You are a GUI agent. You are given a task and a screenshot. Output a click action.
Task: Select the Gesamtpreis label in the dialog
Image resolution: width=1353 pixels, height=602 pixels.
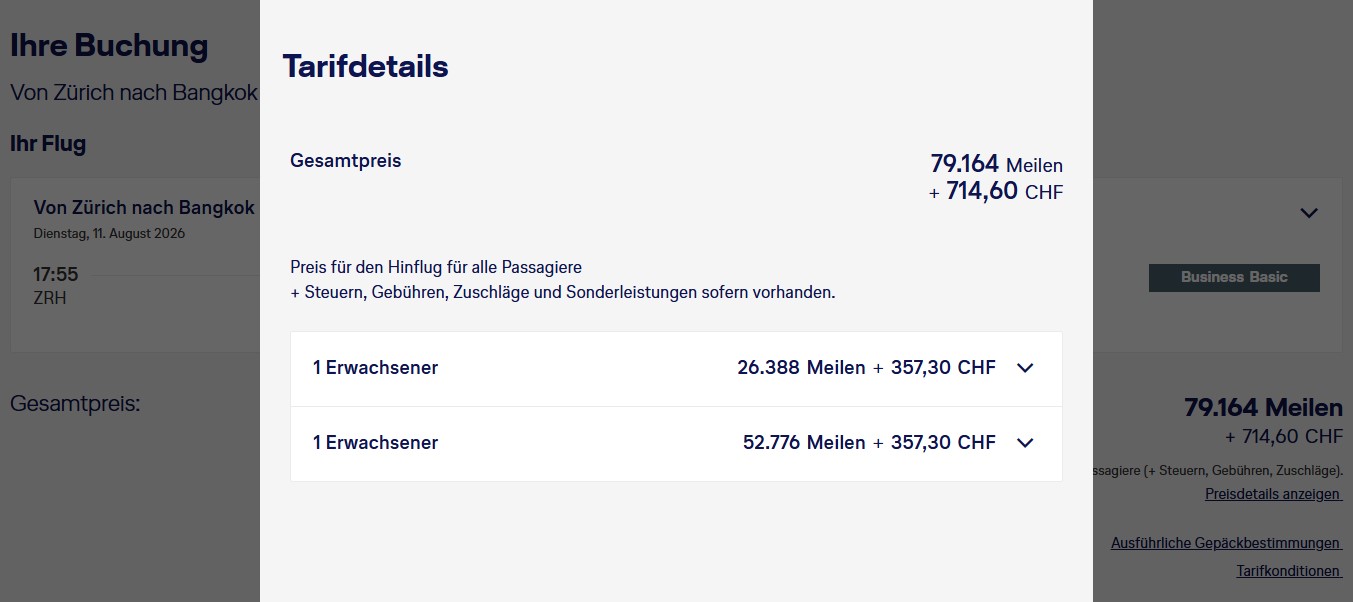tap(345, 160)
